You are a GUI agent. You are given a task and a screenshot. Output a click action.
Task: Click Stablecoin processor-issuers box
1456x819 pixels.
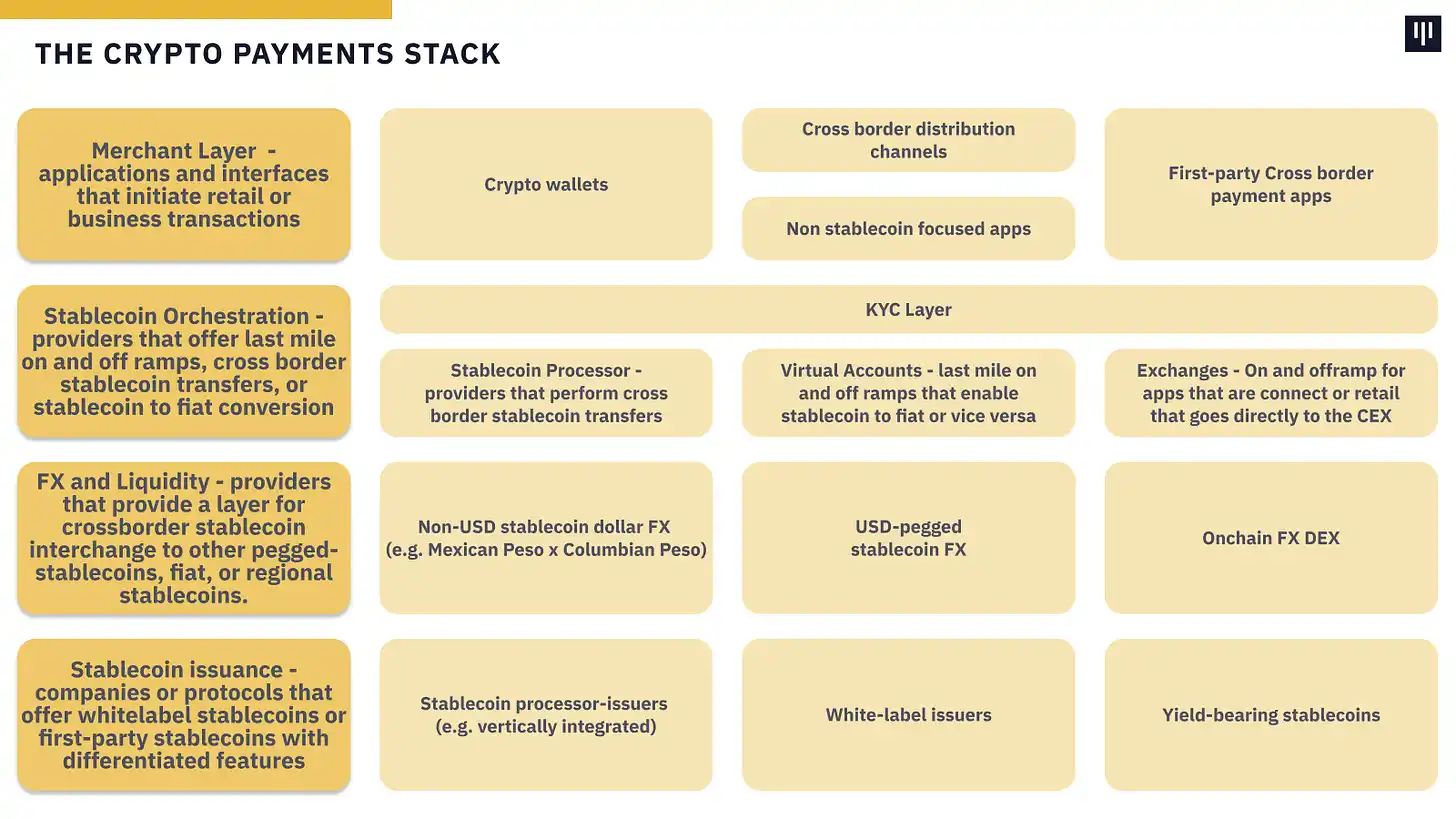point(546,715)
